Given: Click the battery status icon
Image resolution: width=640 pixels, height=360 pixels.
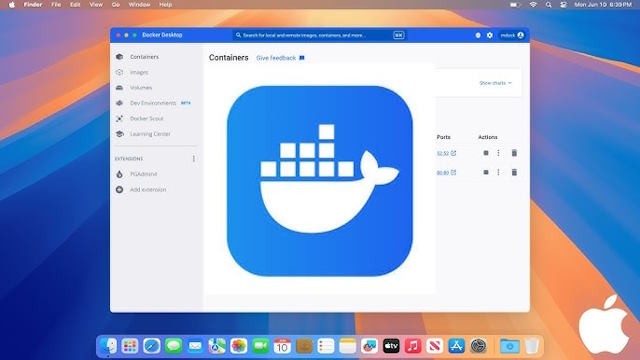Looking at the screenshot, I should tap(516, 4).
